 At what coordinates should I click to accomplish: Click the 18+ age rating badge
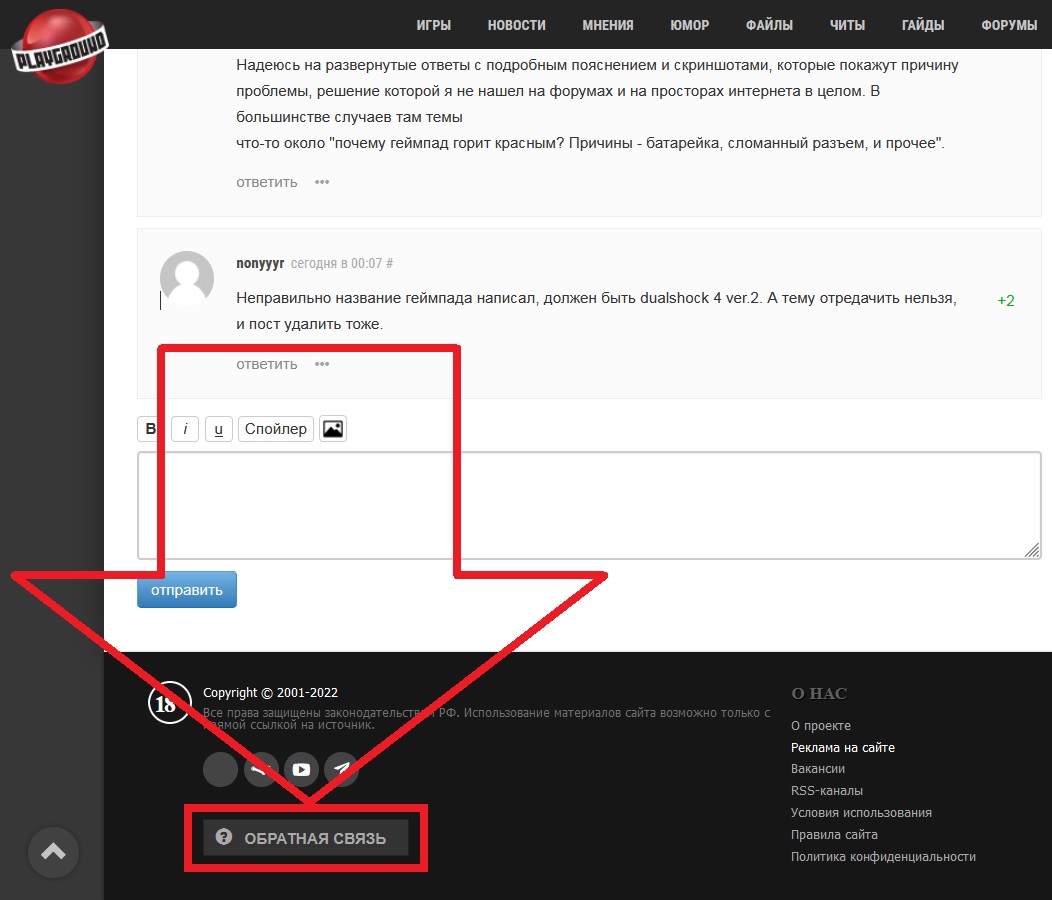[x=169, y=703]
